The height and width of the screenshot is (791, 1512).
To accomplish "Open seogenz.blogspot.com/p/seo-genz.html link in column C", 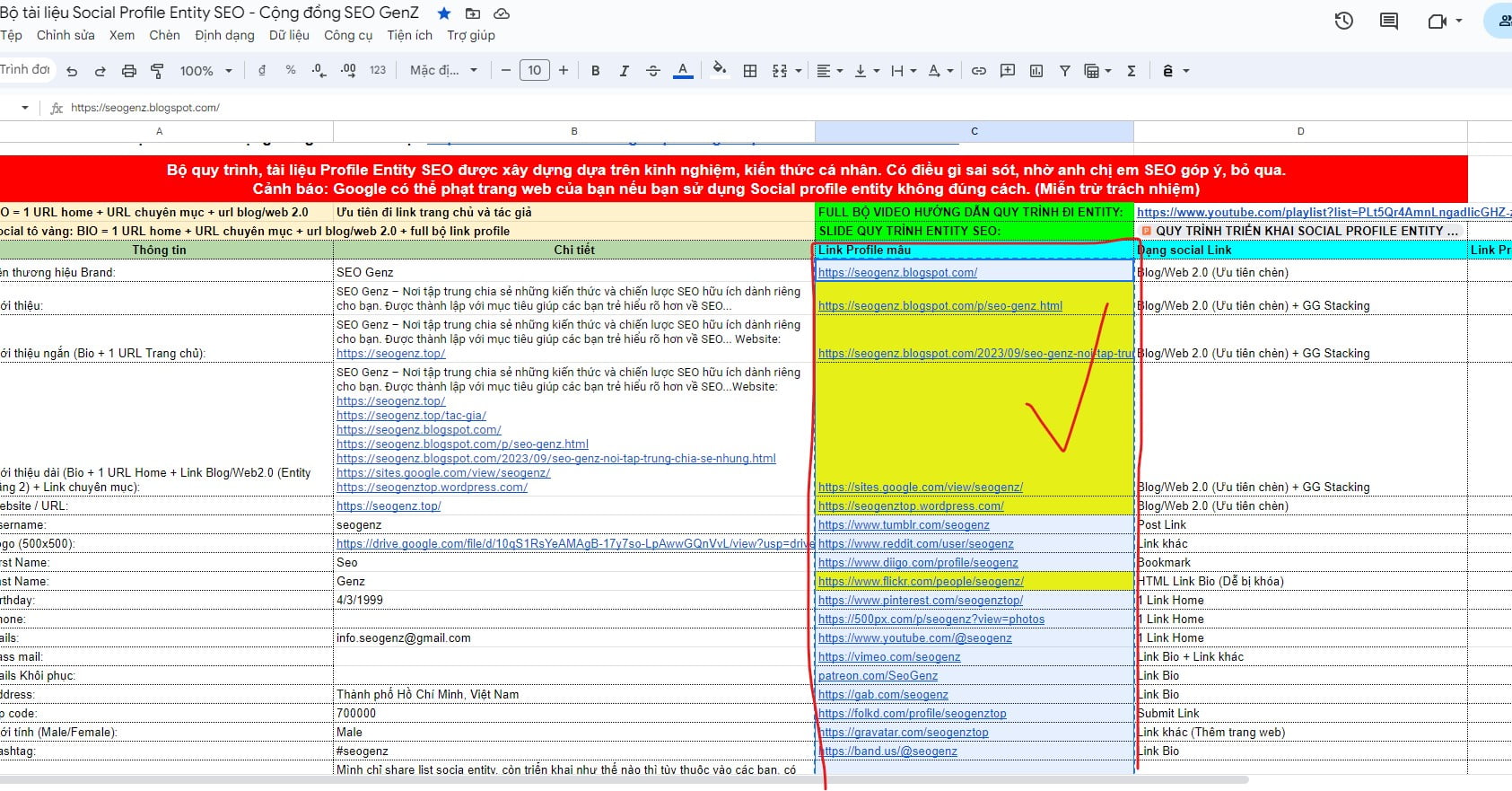I will (x=940, y=305).
